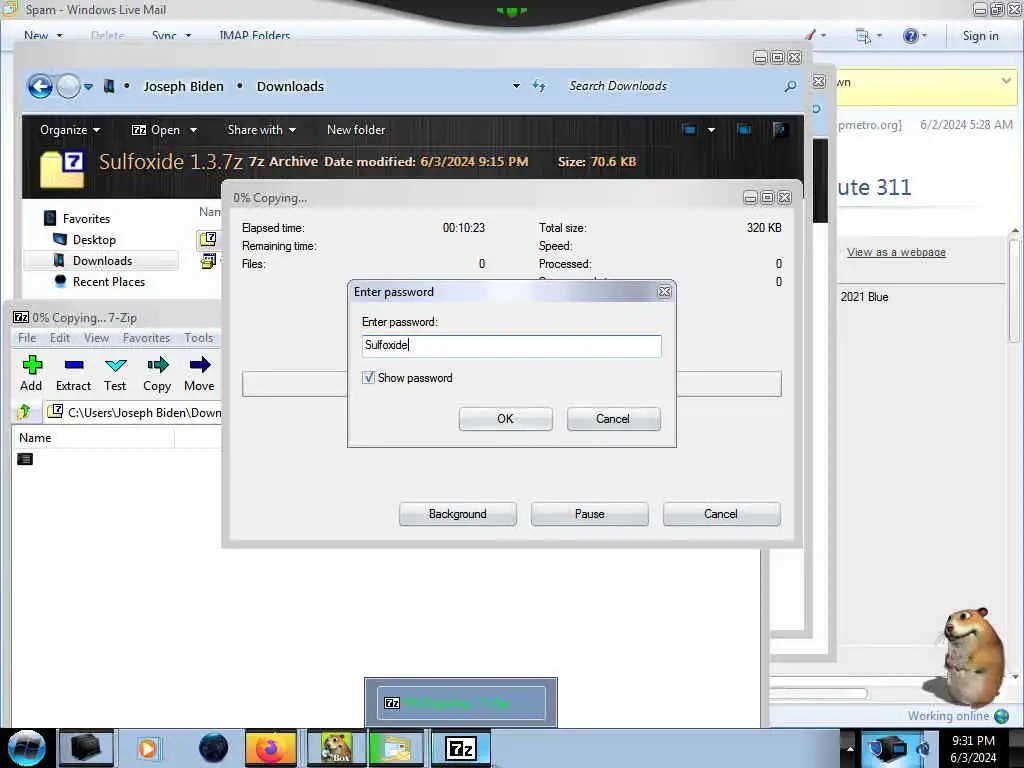The image size is (1024, 768).
Task: Click the preview pane icon in Explorer
Action: pos(744,129)
